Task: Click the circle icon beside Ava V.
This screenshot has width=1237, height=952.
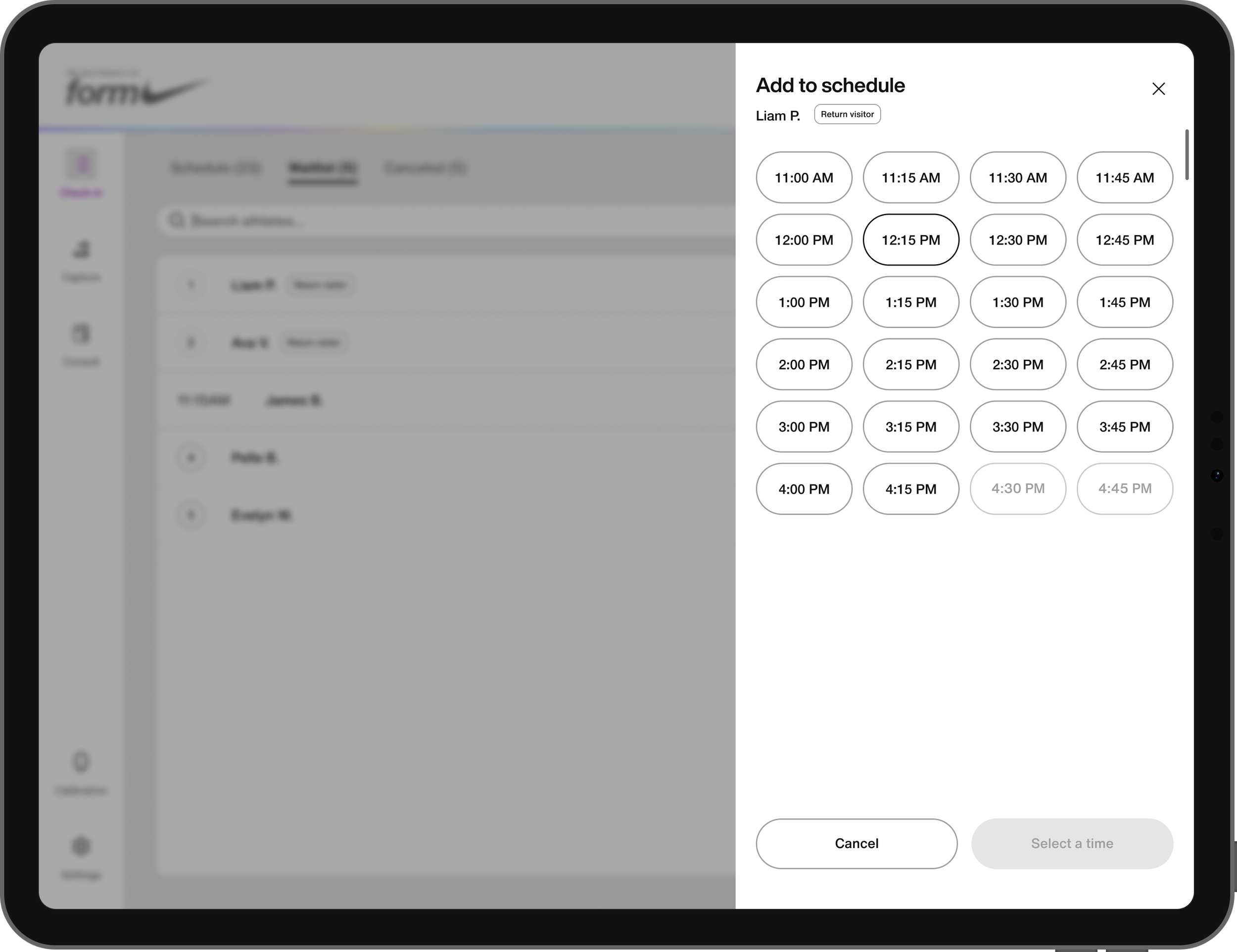Action: pyautogui.click(x=191, y=342)
